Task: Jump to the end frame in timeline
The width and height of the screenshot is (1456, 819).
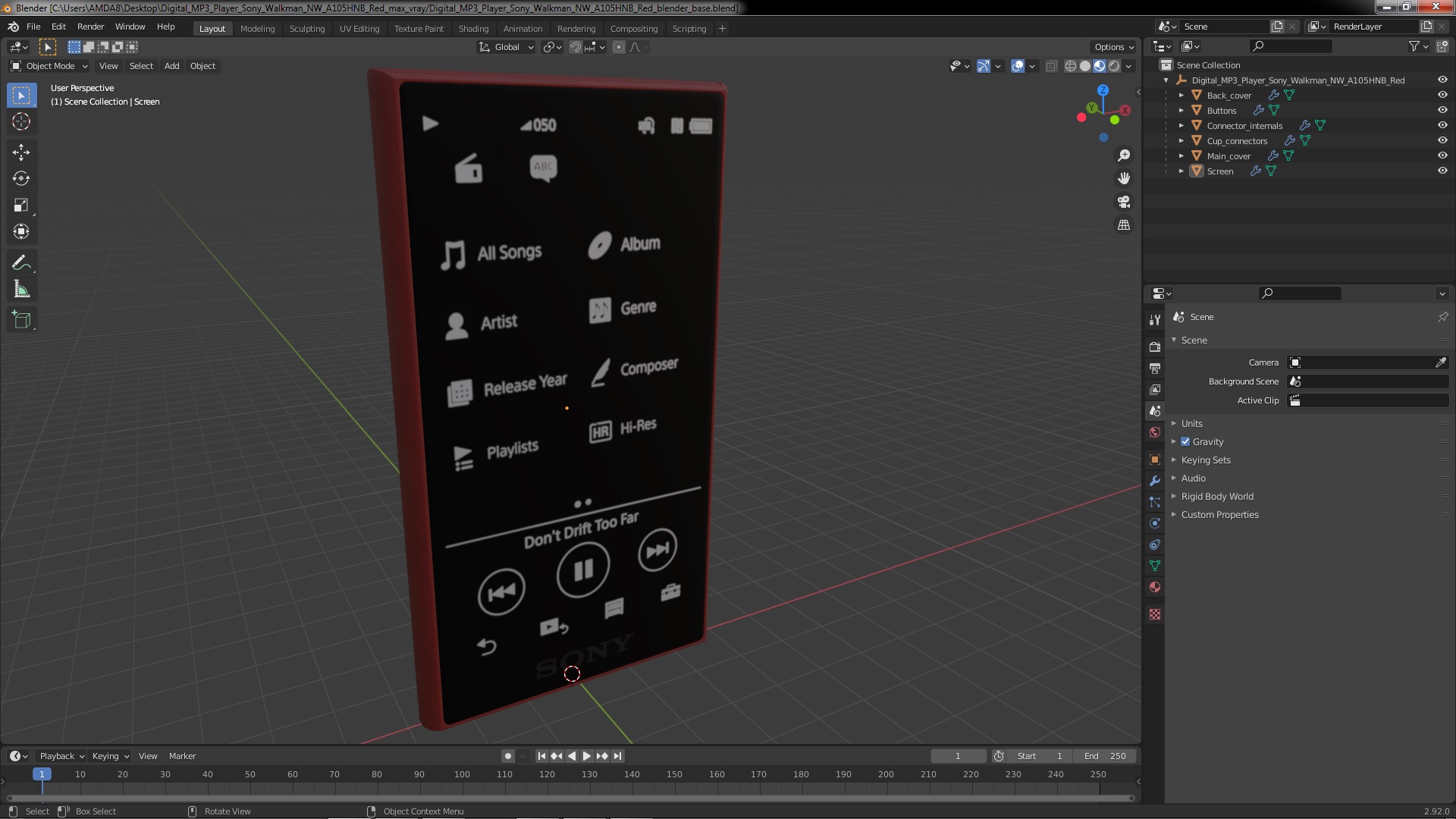Action: pos(618,756)
